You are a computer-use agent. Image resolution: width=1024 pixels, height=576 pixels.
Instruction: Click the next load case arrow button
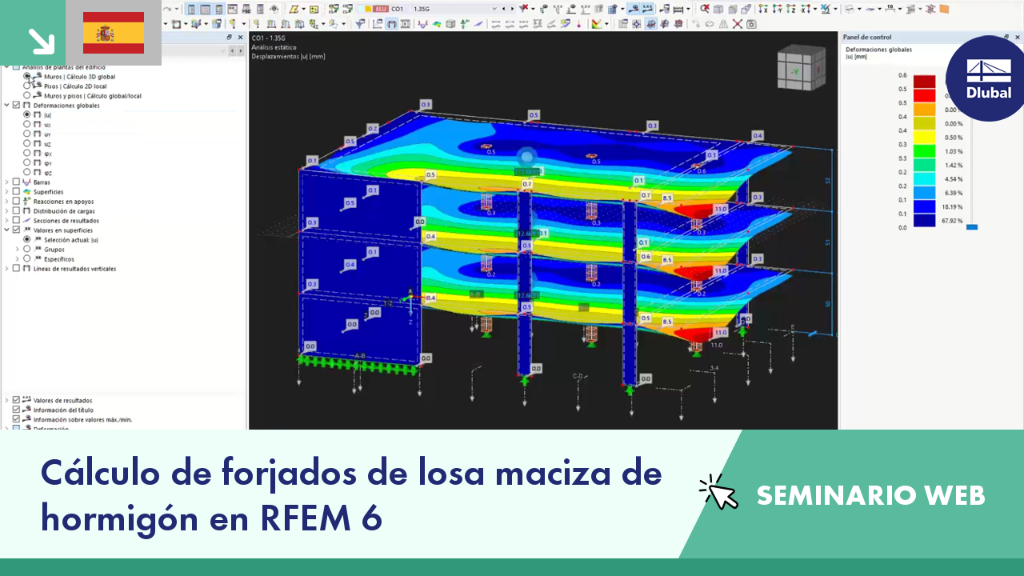512,9
